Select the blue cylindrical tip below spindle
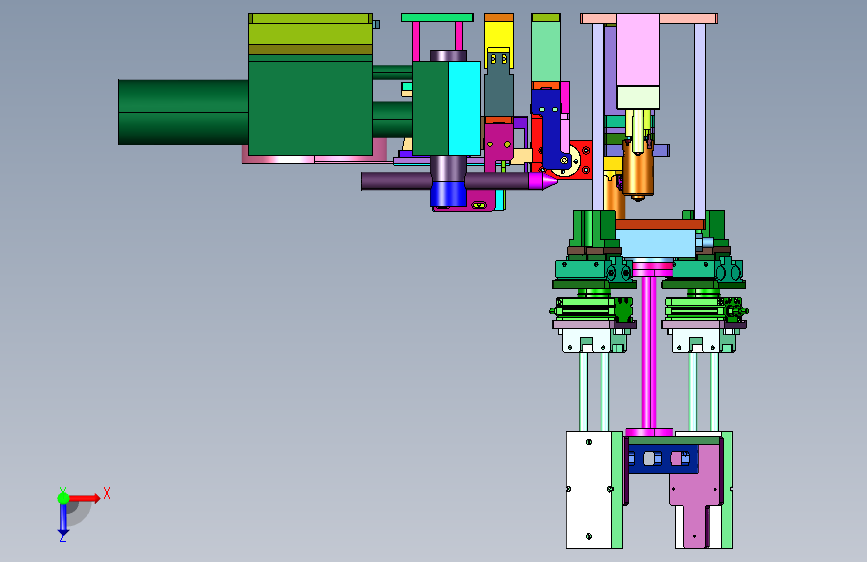The height and width of the screenshot is (562, 867). pos(448,194)
